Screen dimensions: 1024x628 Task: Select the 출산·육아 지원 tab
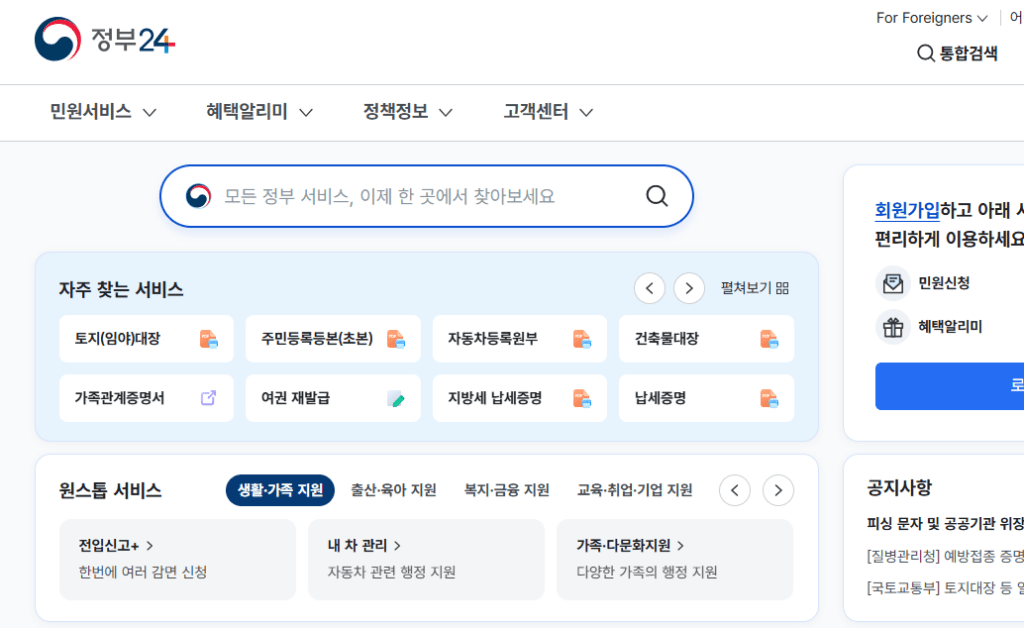point(393,490)
